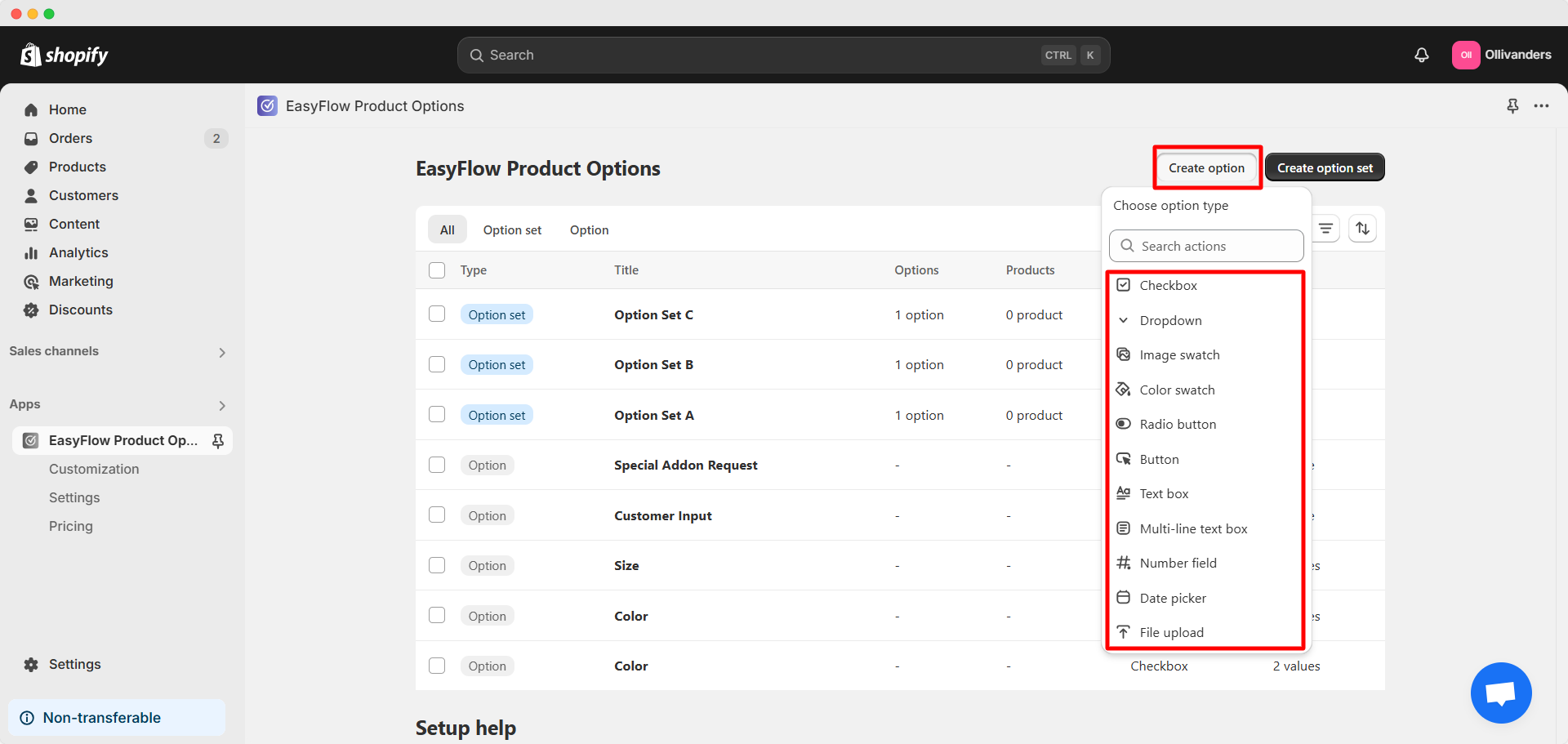
Task: Open the three-dot more actions menu
Action: [x=1541, y=105]
